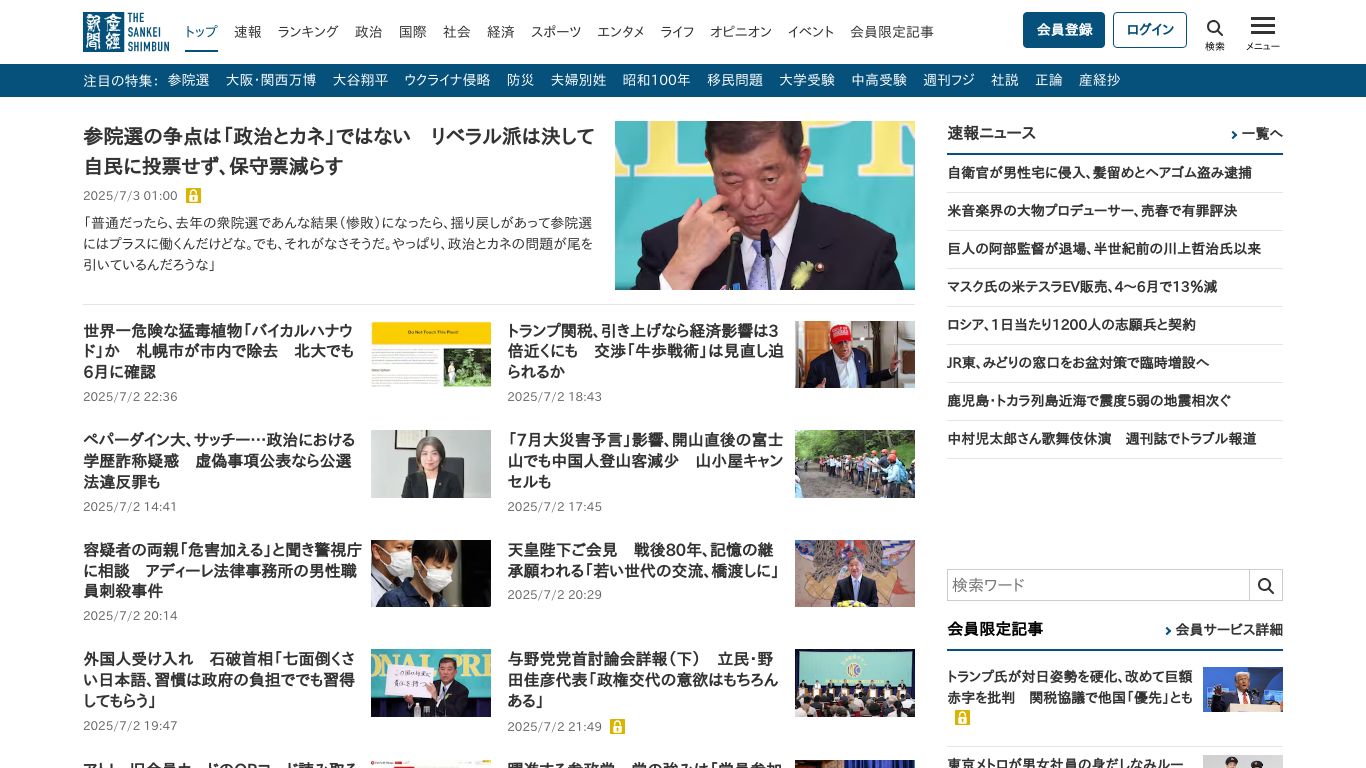Open 自衛官が男性宅に侵入 news item
The width and height of the screenshot is (1366, 768).
[x=1100, y=173]
